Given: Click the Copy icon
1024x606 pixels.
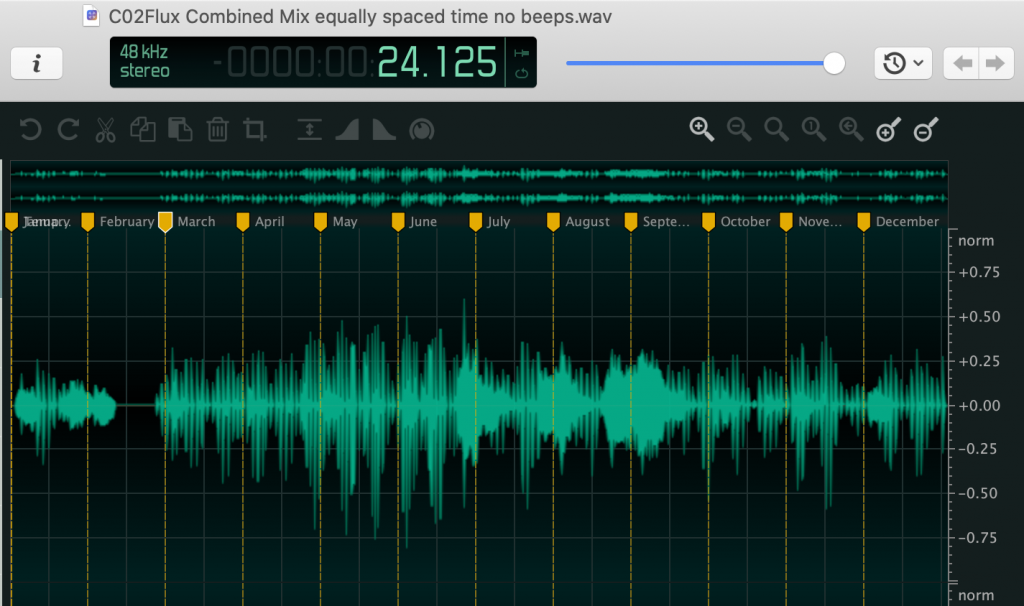Looking at the screenshot, I should pos(142,130).
